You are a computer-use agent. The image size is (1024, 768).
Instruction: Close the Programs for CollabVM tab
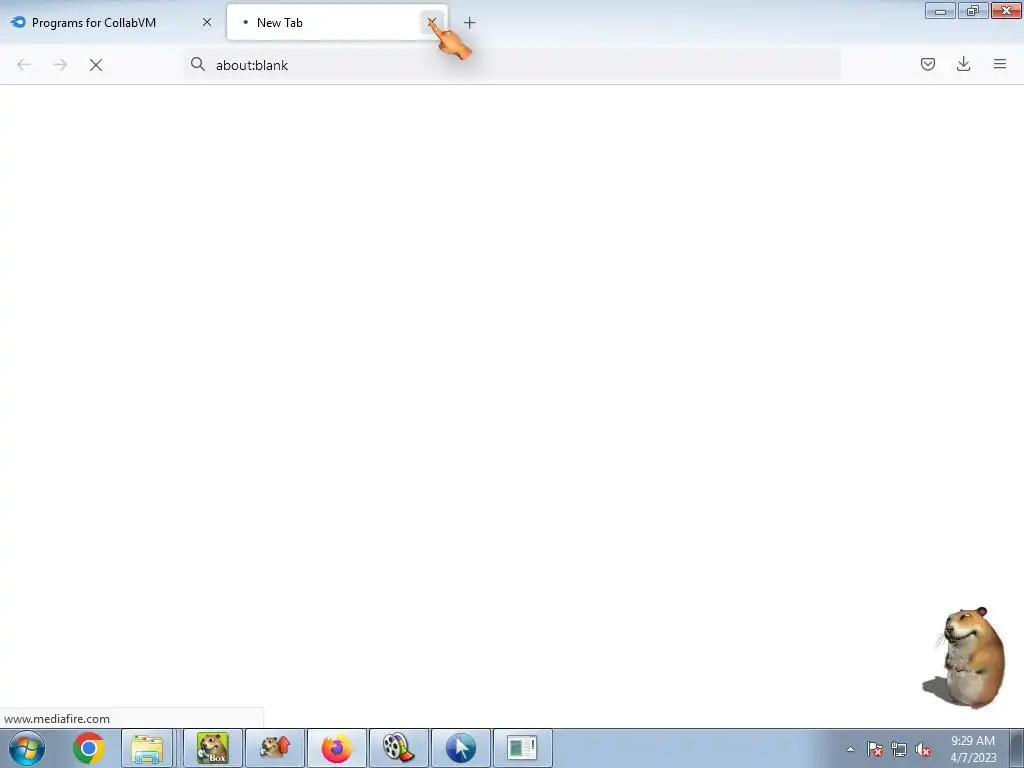click(207, 22)
